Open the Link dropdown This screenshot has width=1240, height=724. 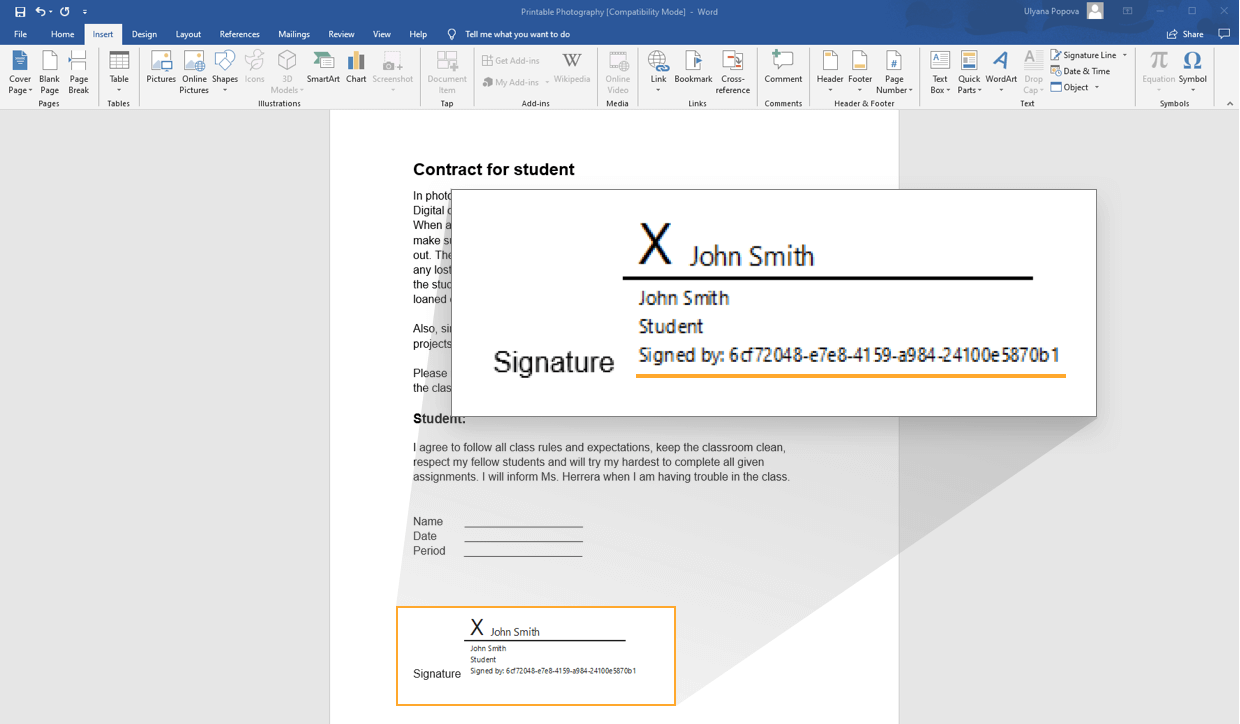coord(658,72)
